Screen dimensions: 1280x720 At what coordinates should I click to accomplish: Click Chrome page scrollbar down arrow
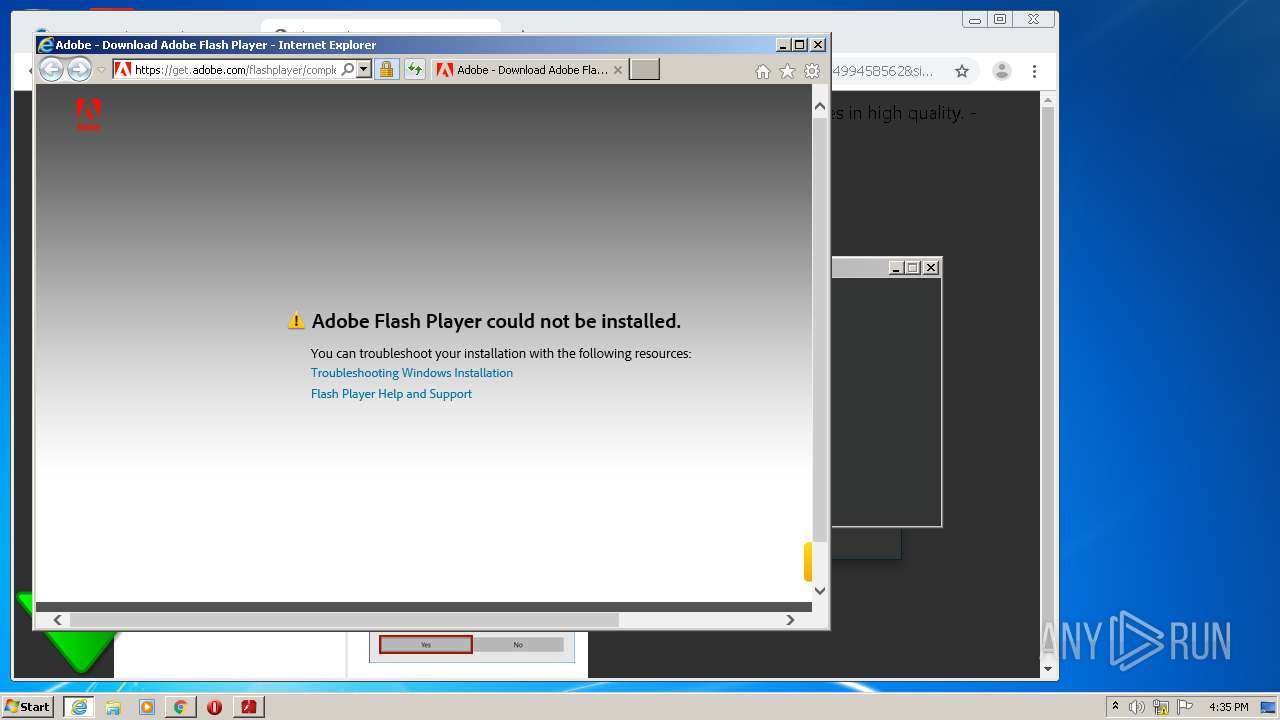pyautogui.click(x=1048, y=669)
